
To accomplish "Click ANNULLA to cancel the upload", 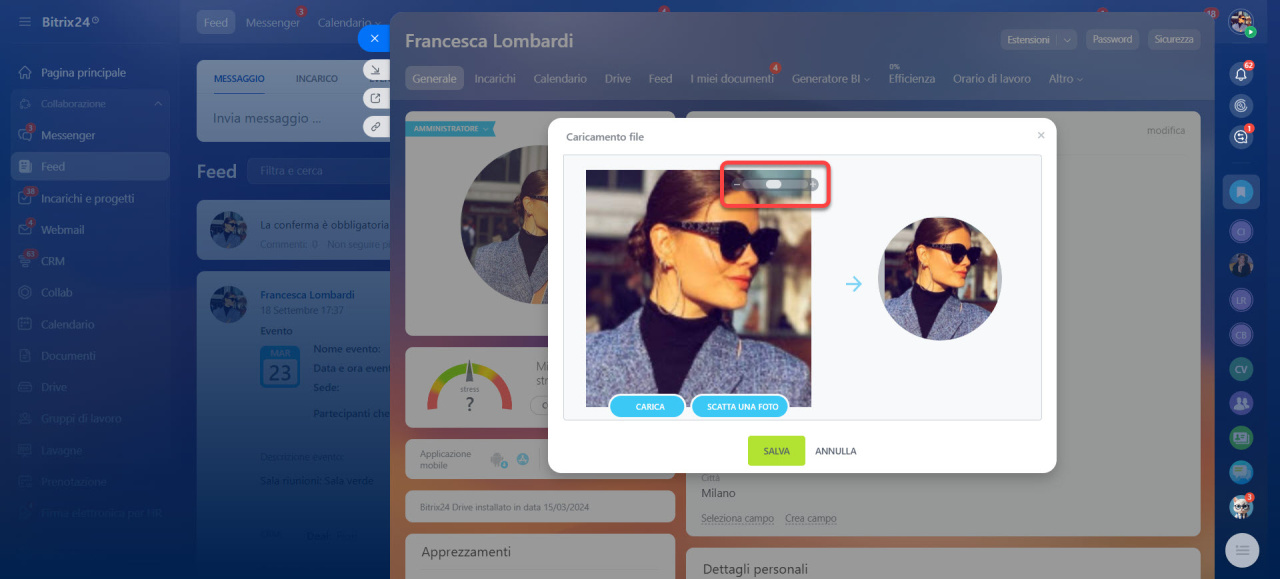I will pos(835,451).
